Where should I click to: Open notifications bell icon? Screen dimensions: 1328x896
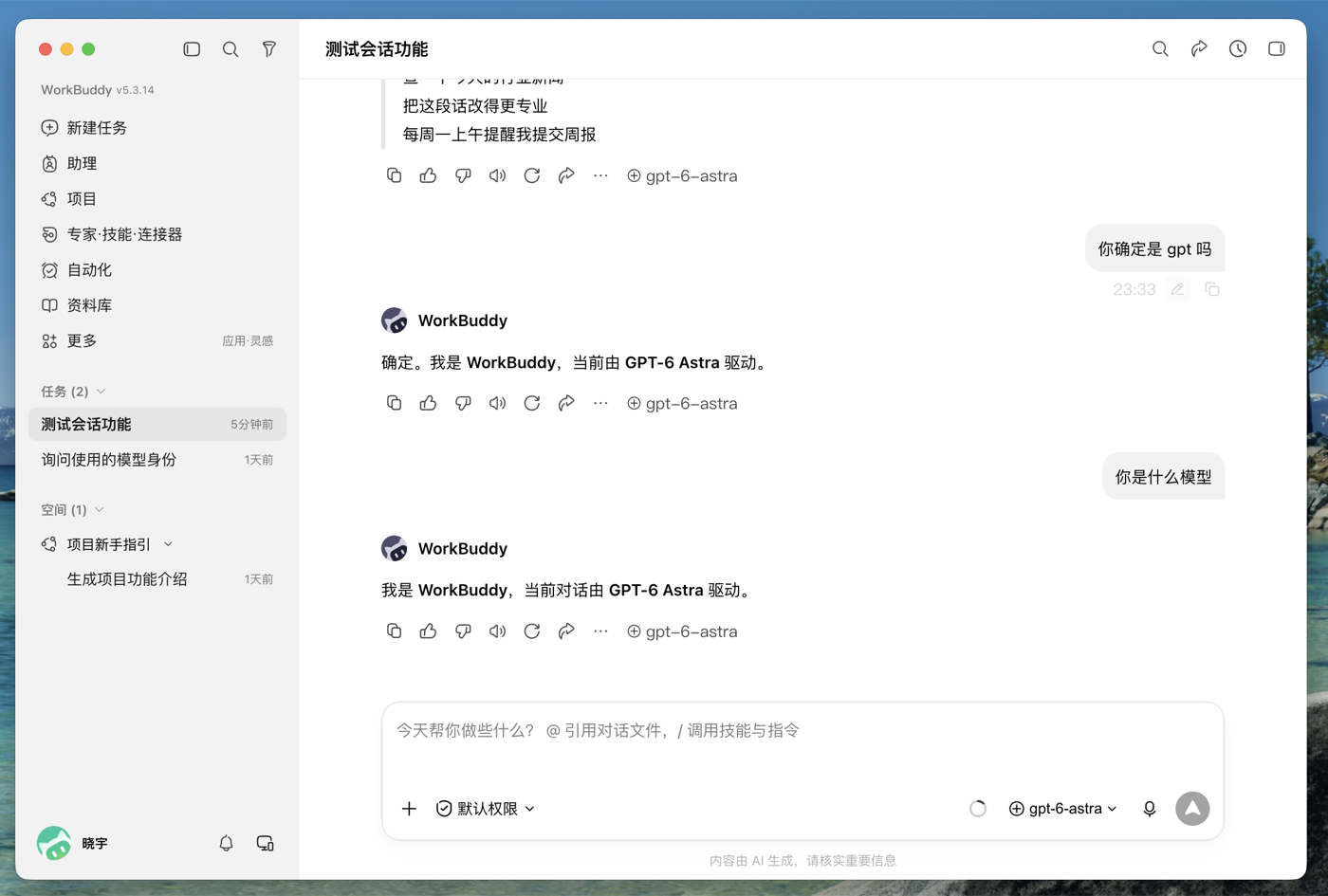click(226, 843)
